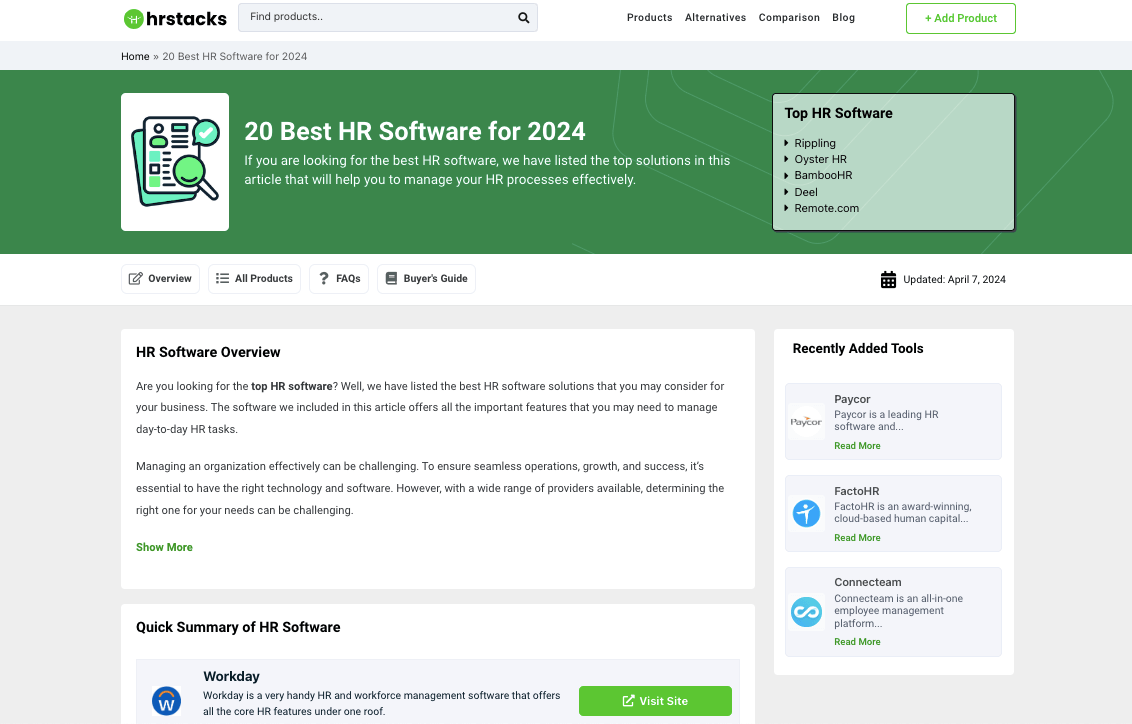The height and width of the screenshot is (724, 1132).
Task: Open the FactoHR title link
Action: click(x=856, y=491)
